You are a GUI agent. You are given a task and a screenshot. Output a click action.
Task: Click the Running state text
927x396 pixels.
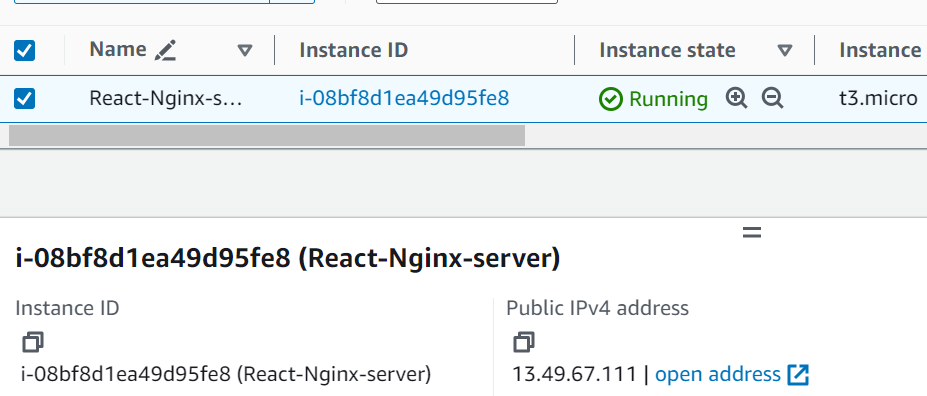point(668,99)
